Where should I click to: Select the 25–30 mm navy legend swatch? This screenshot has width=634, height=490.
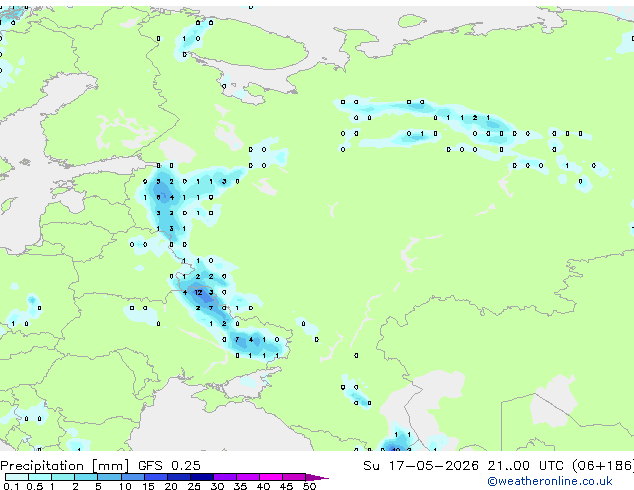point(201,477)
